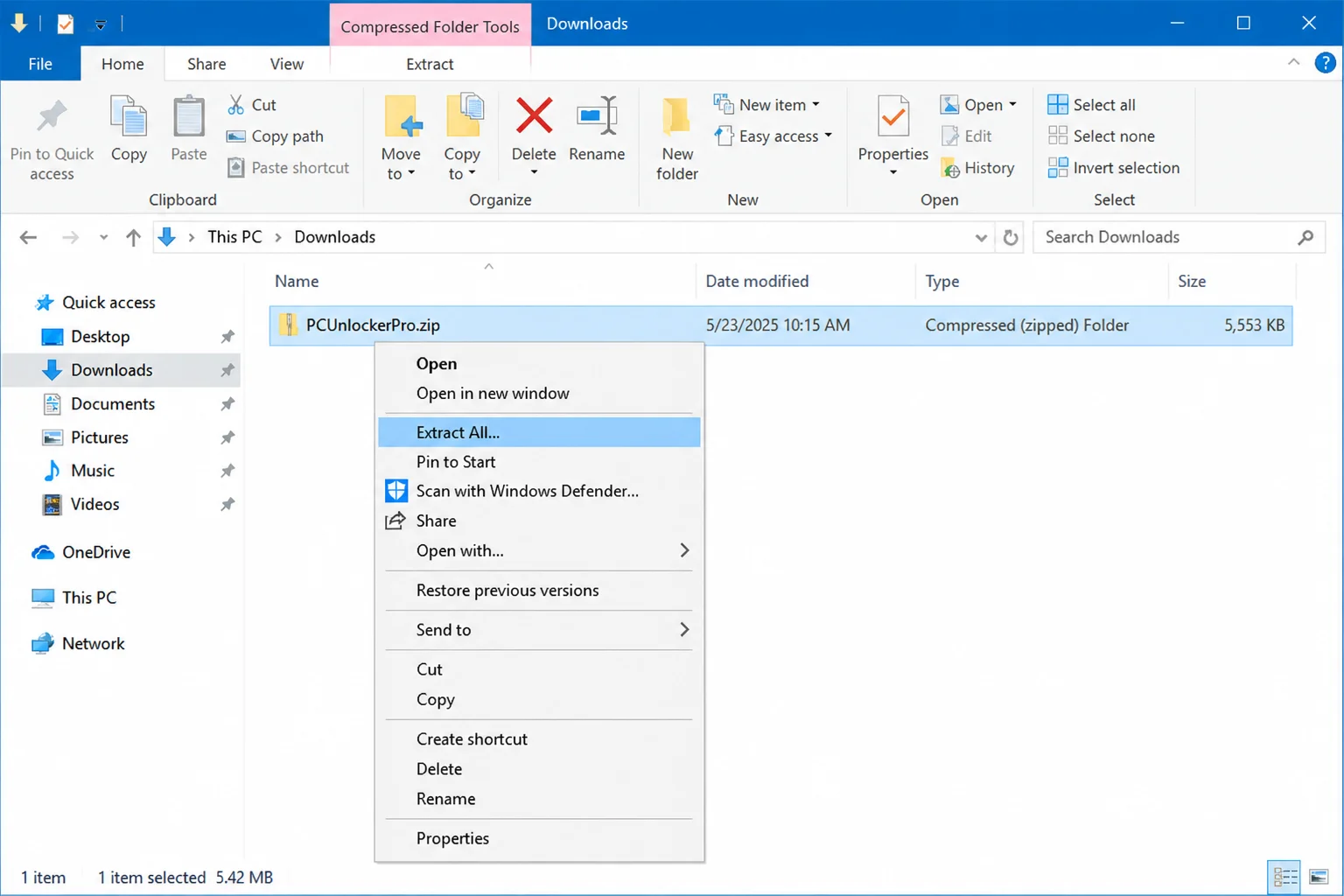Click Edit in the Open group
Image resolution: width=1344 pixels, height=896 pixels.
point(966,136)
